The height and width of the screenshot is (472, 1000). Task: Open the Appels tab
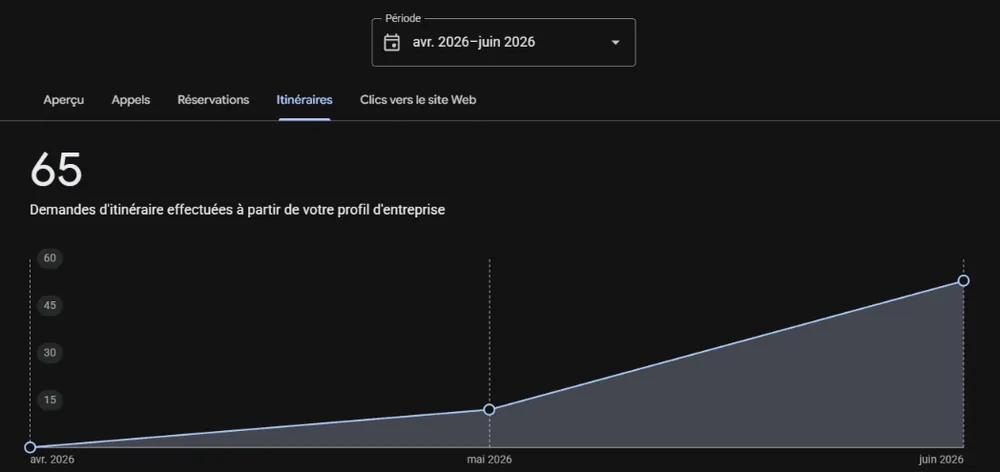131,100
